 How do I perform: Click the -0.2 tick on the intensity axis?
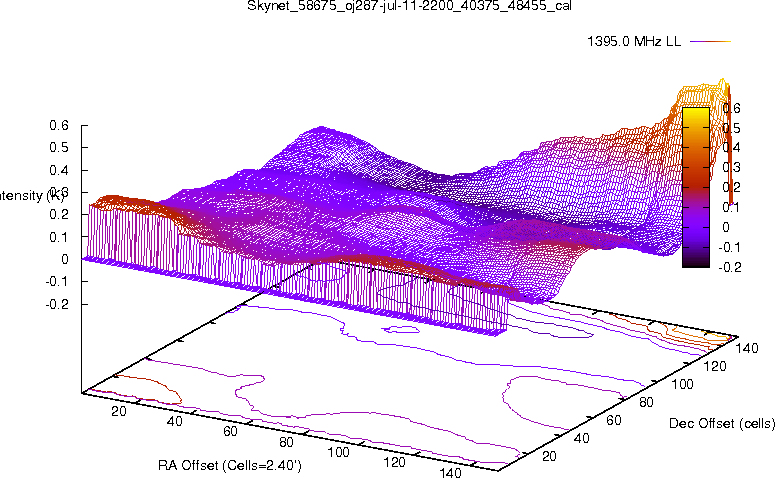coord(57,304)
